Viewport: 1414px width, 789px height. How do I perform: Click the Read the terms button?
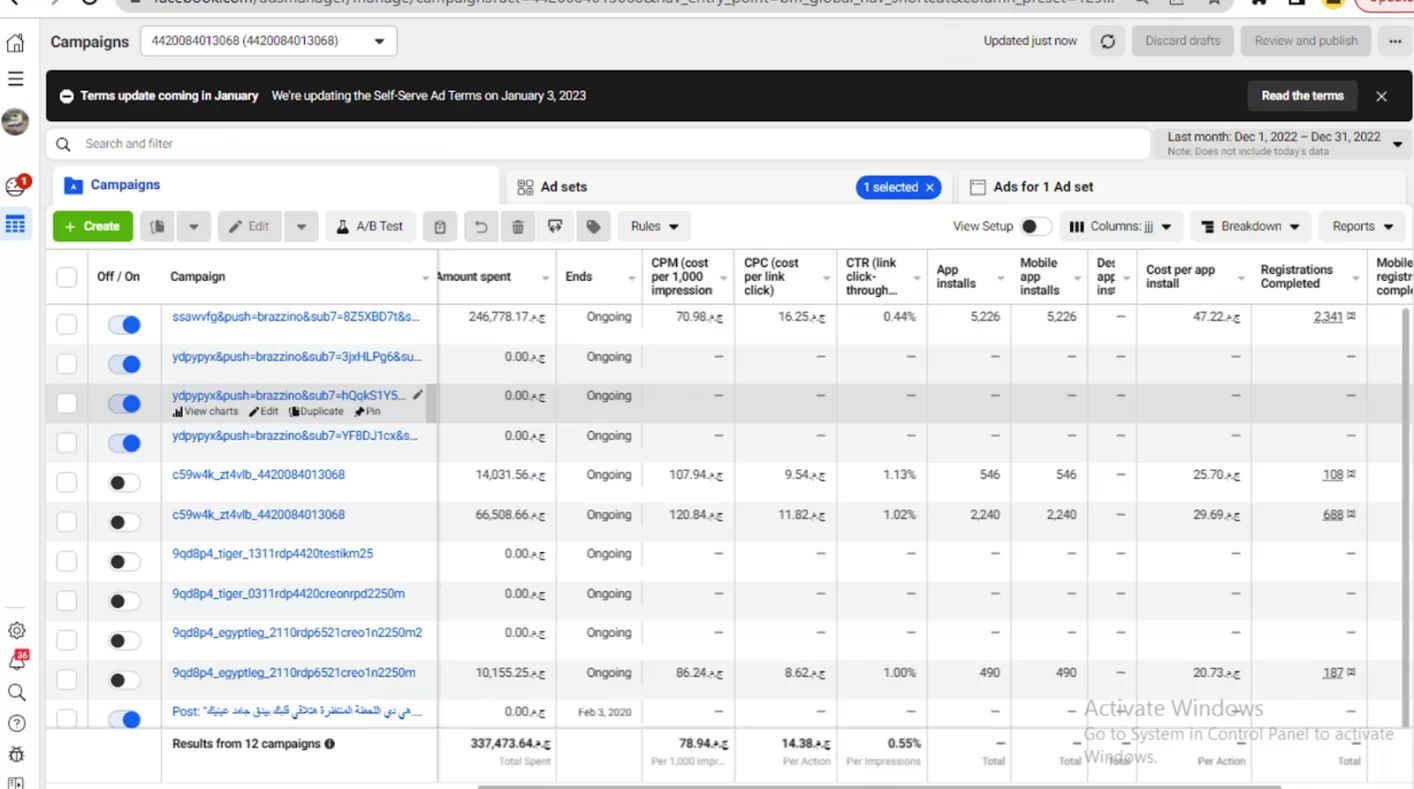click(x=1302, y=96)
